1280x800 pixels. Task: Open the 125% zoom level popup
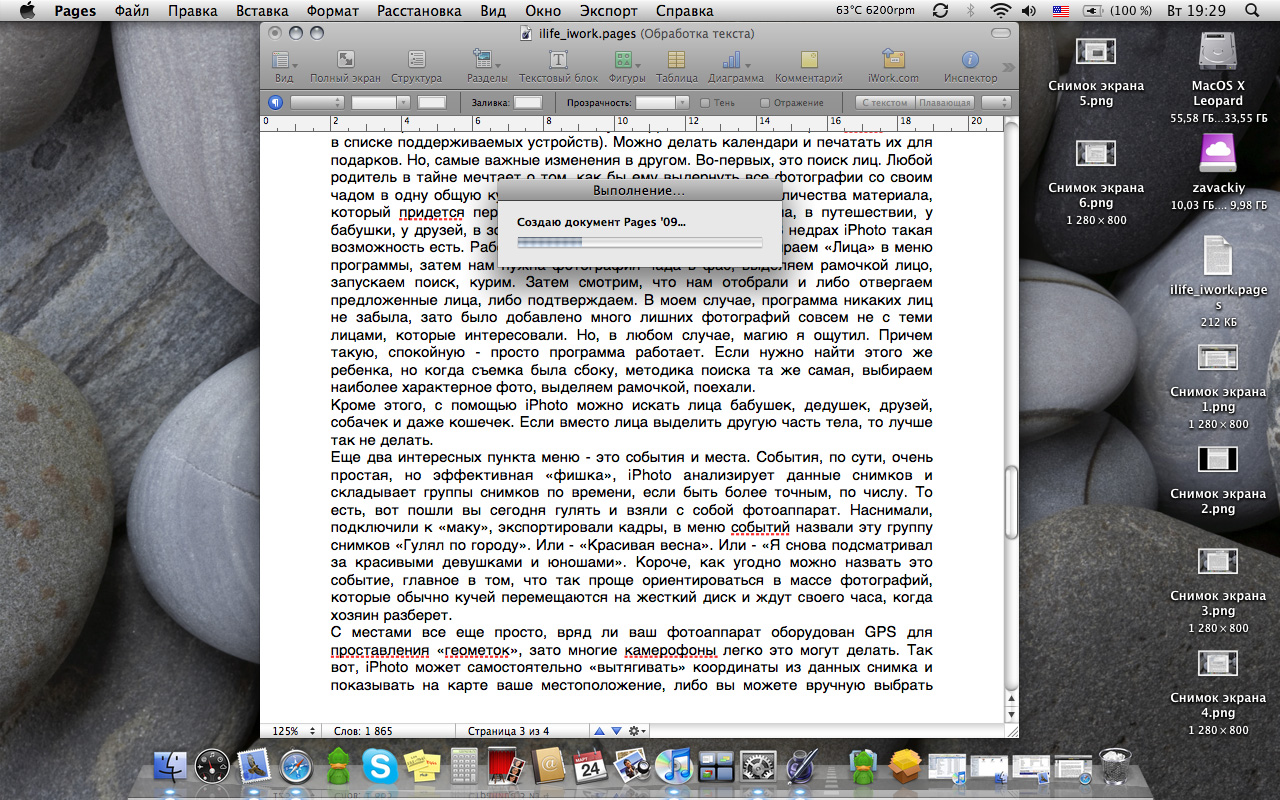tap(294, 731)
